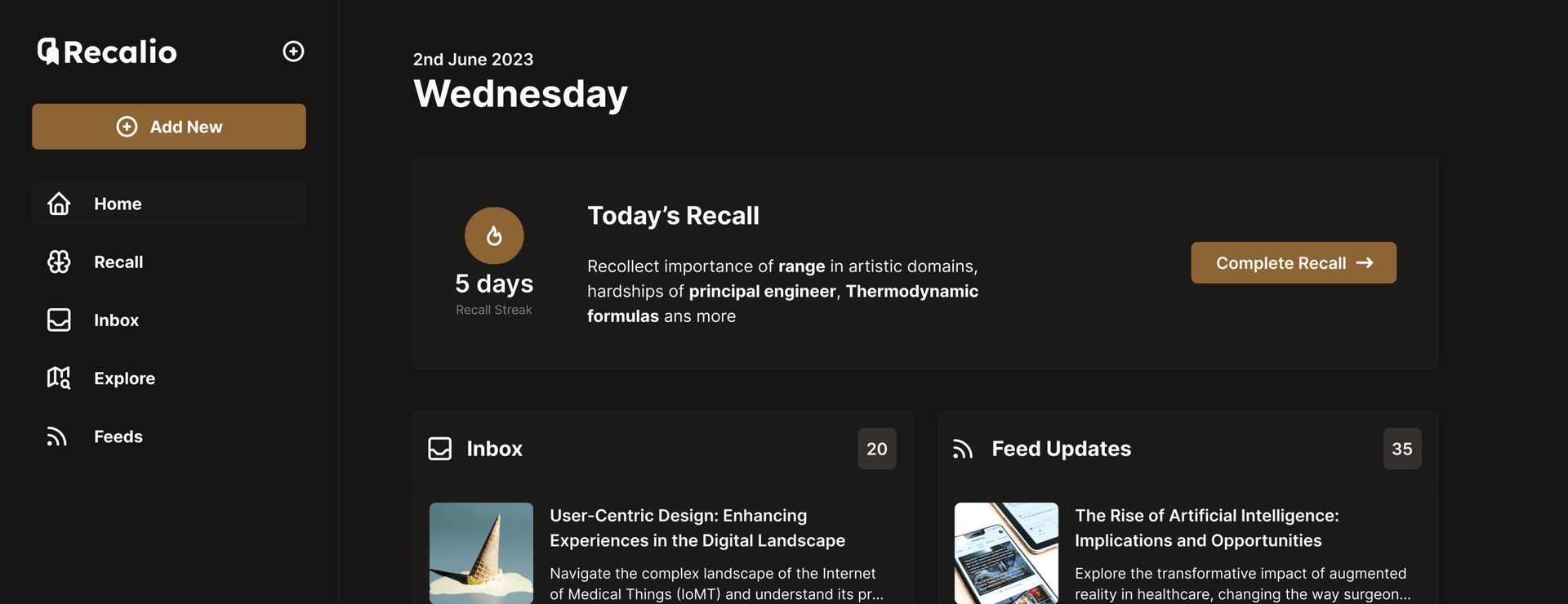Open the phone and tablet article thumbnail
The image size is (1568, 604).
coord(1006,553)
